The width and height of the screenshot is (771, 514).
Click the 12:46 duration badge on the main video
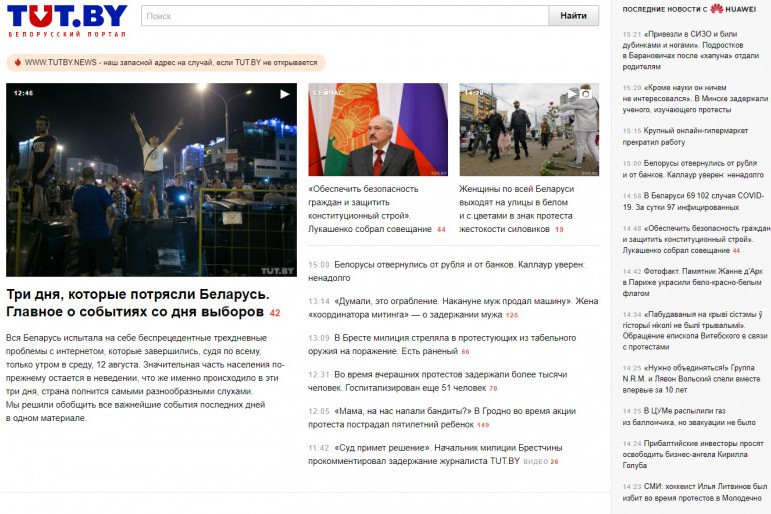tap(23, 93)
